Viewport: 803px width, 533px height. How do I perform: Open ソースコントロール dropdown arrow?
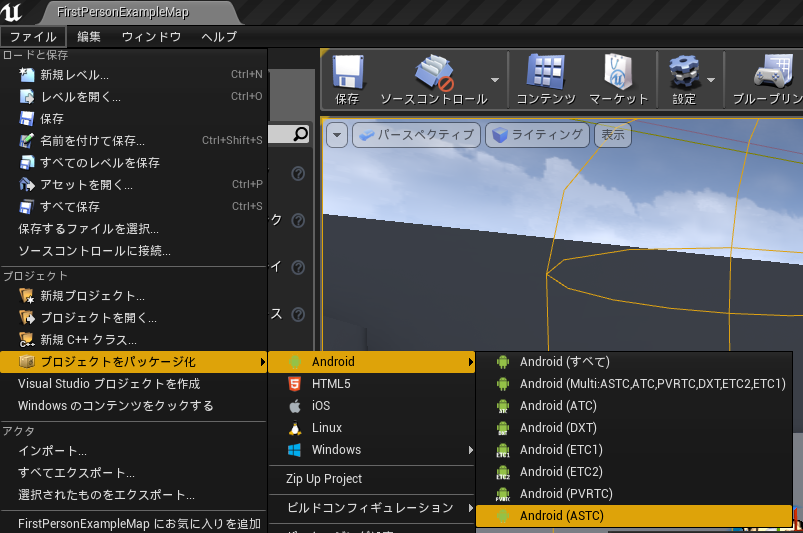495,80
